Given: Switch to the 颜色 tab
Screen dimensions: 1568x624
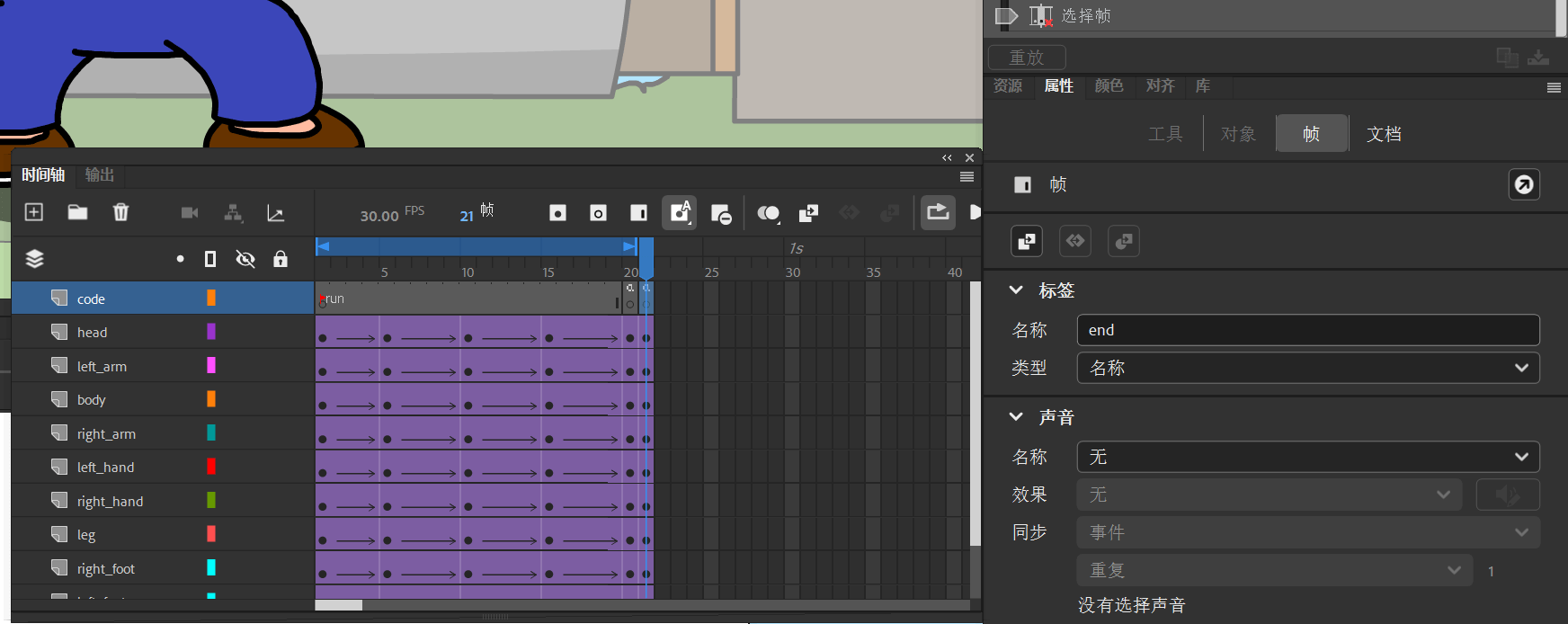Looking at the screenshot, I should [1109, 85].
